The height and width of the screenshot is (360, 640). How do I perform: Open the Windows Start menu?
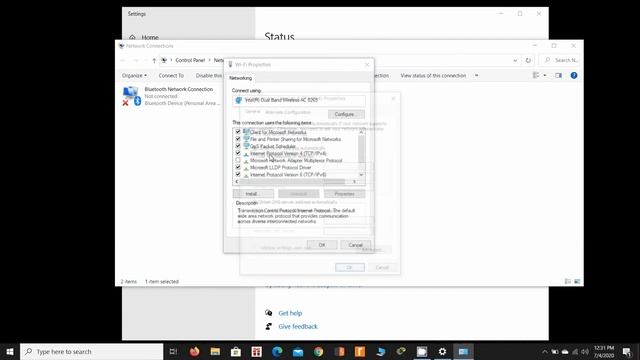point(10,351)
